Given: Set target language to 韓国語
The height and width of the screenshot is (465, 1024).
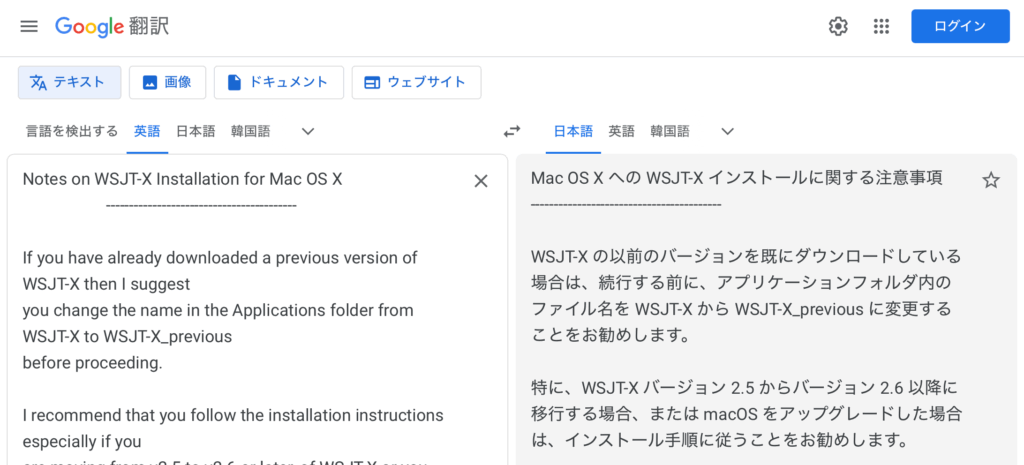Looking at the screenshot, I should click(x=670, y=131).
